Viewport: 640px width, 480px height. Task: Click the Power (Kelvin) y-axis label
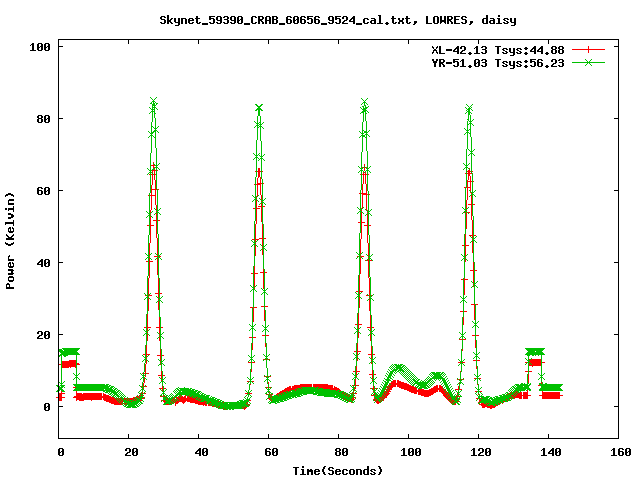pyautogui.click(x=10, y=241)
